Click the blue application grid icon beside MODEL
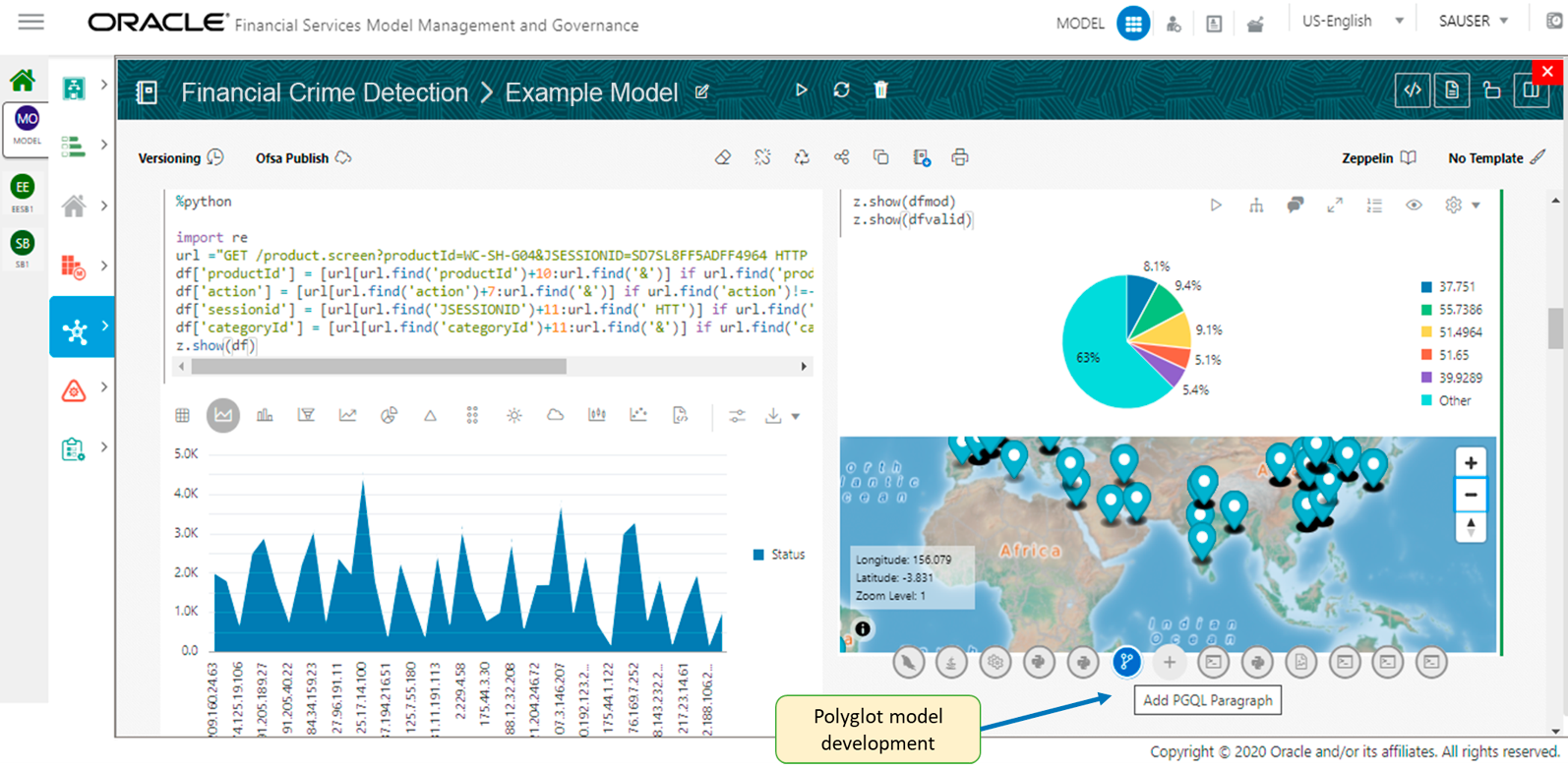This screenshot has height=770, width=1568. coord(1133,24)
